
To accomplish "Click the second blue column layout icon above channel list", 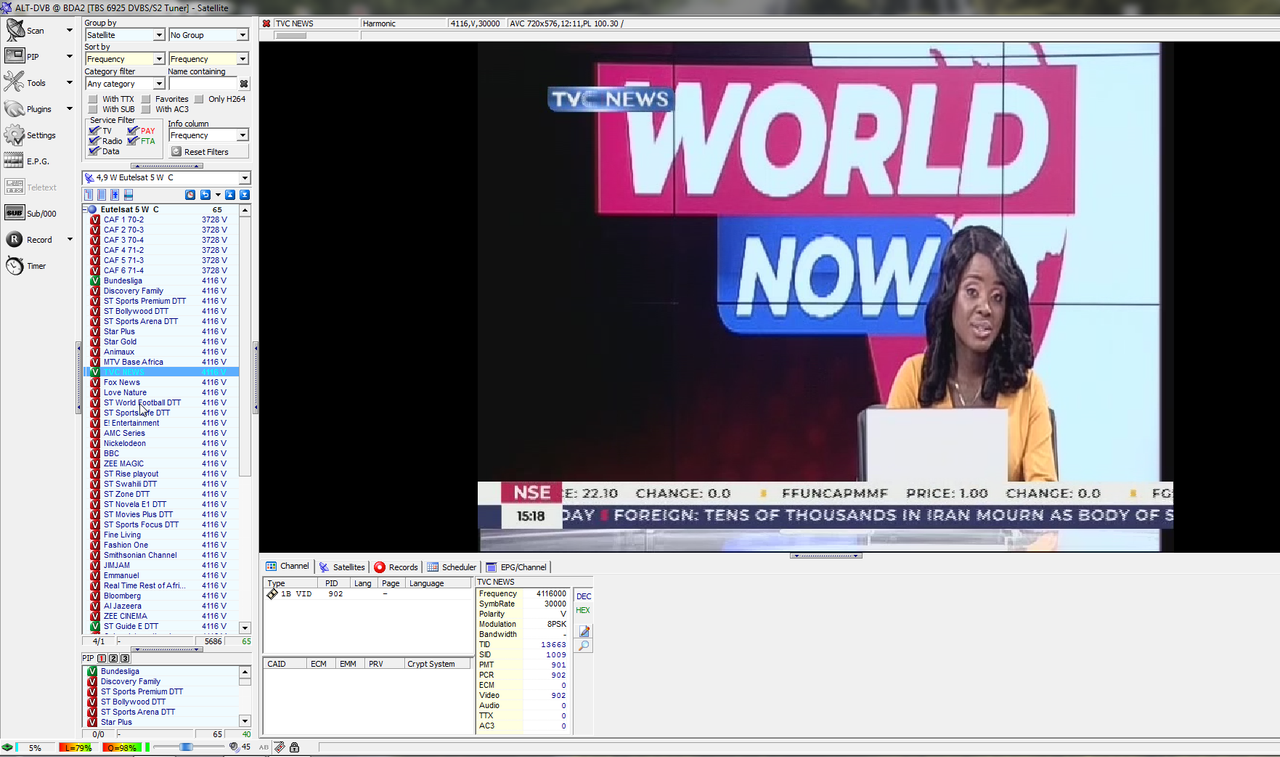I will pyautogui.click(x=101, y=195).
